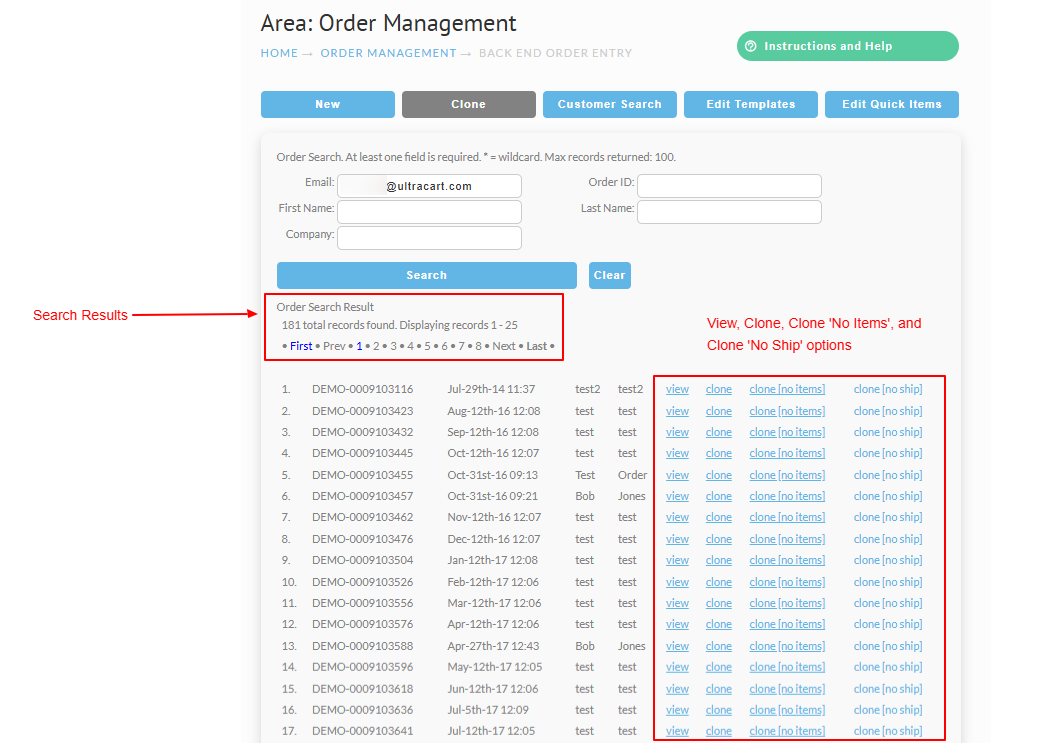Clear the search form
Viewport: 1037px width, 743px height.
click(x=610, y=275)
